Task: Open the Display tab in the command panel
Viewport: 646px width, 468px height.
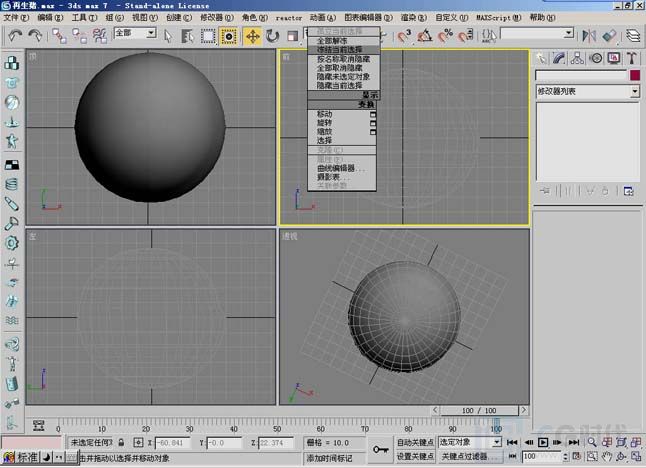Action: pyautogui.click(x=614, y=58)
